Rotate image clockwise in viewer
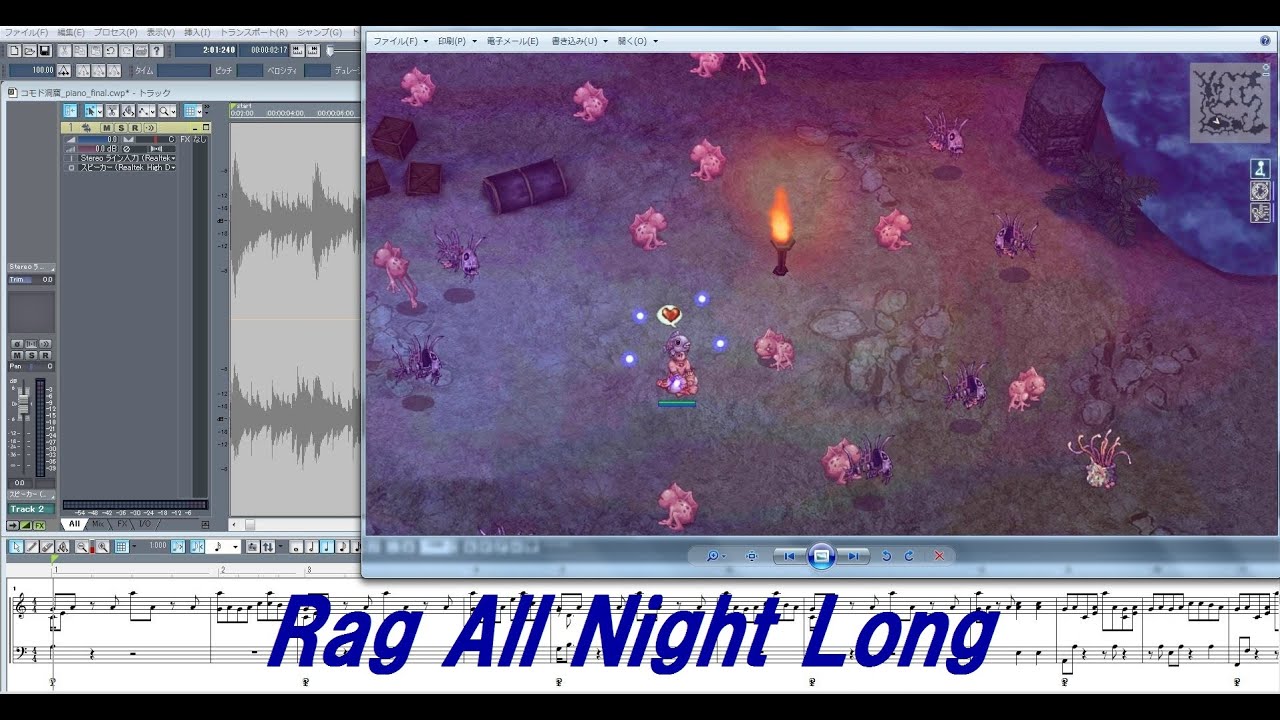The height and width of the screenshot is (720, 1280). [909, 556]
